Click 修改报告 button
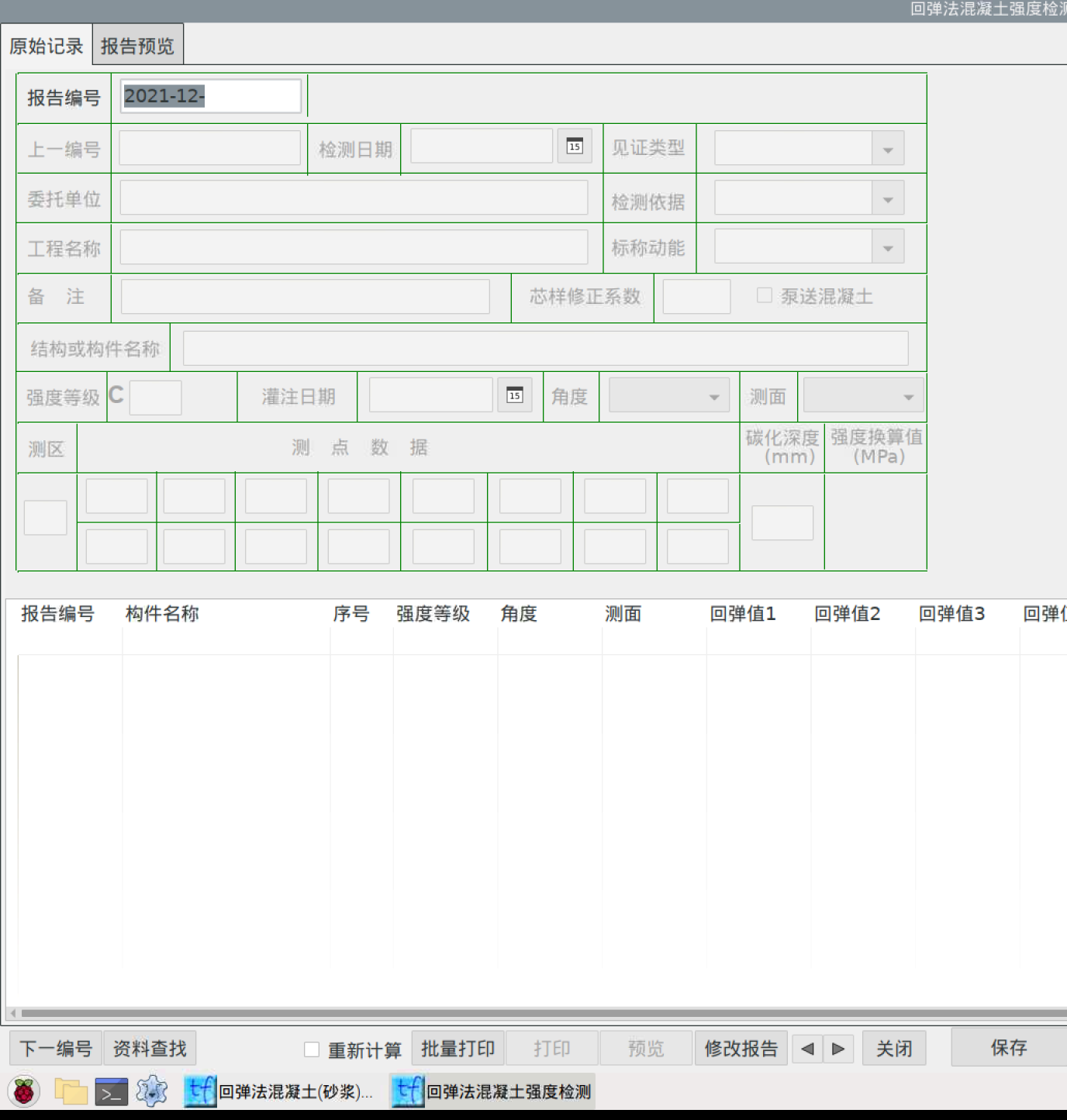Screen dimensions: 1067x1120 click(x=741, y=1049)
